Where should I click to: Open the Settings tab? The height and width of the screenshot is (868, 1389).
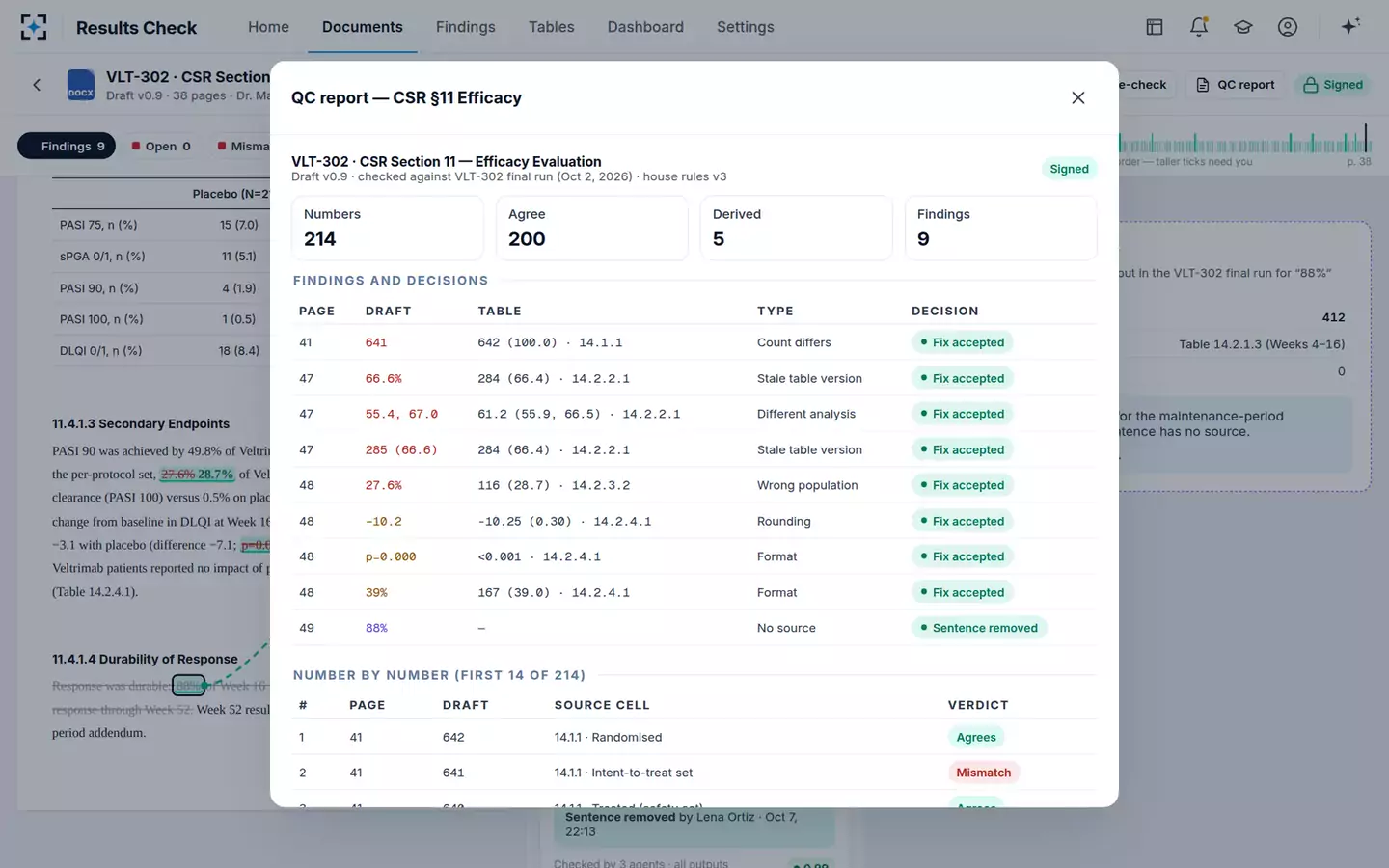(x=745, y=27)
